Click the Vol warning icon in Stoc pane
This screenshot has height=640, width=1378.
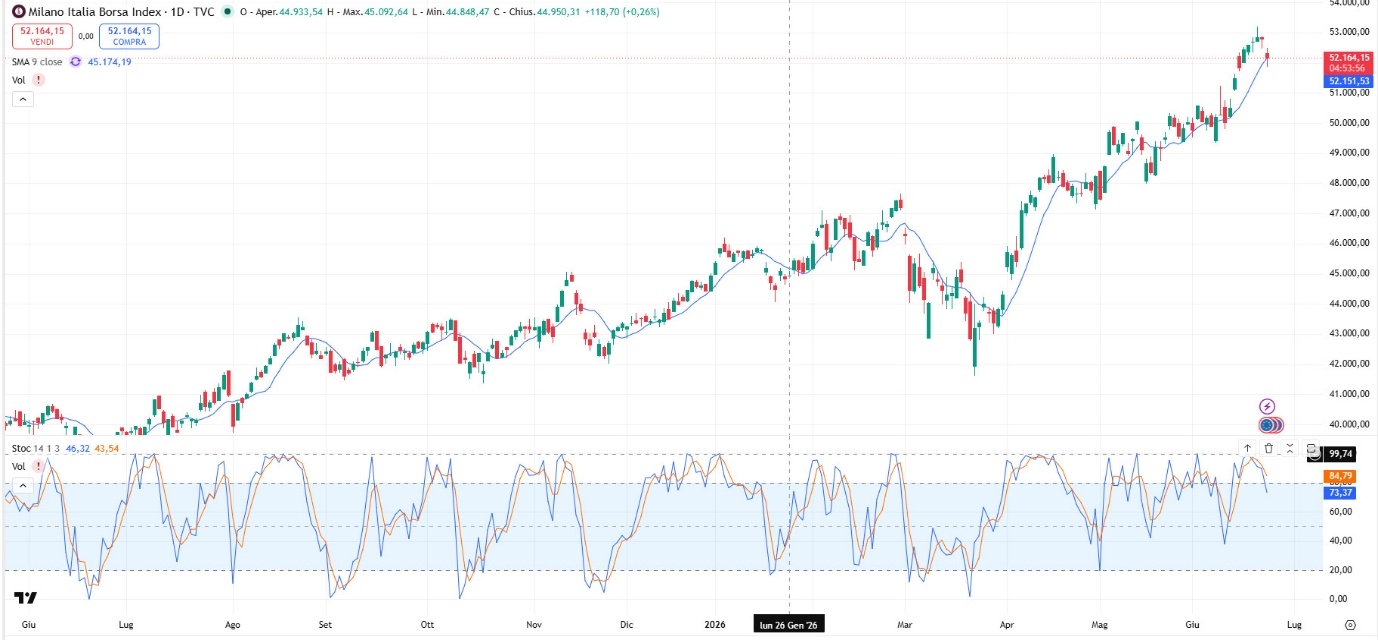(x=37, y=466)
